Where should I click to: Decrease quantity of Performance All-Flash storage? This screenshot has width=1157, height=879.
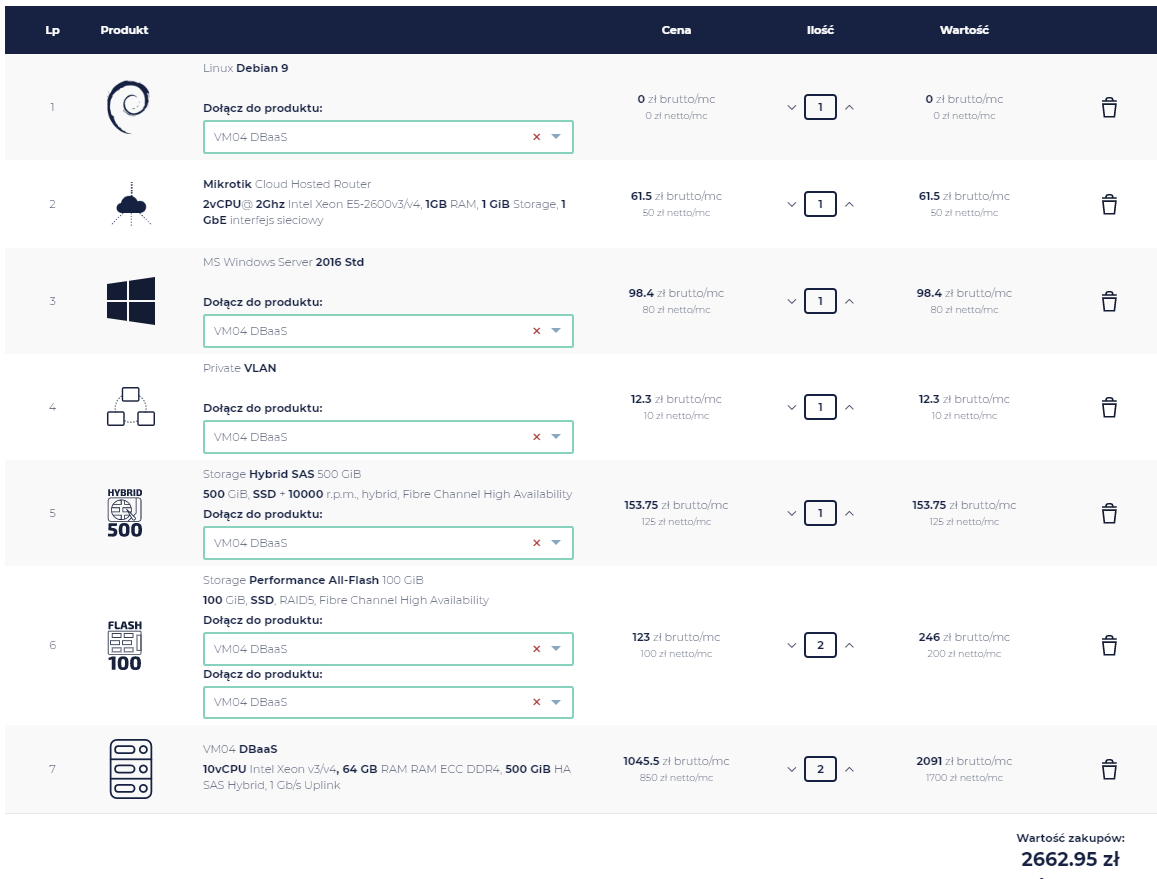point(792,645)
